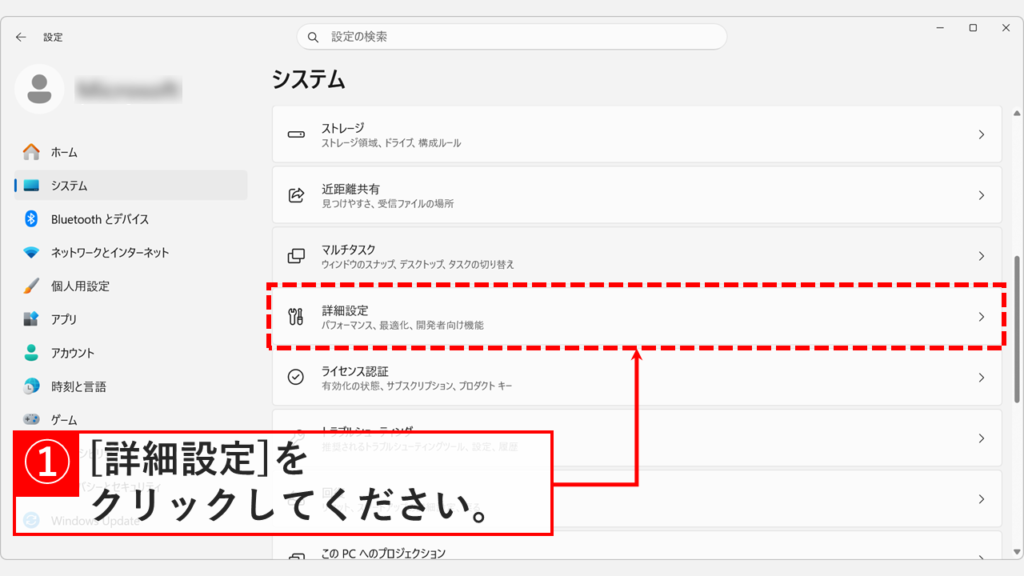1024x576 pixels.
Task: Click ストレージ領域、ドライブ、構成ルール description
Action: (391, 143)
